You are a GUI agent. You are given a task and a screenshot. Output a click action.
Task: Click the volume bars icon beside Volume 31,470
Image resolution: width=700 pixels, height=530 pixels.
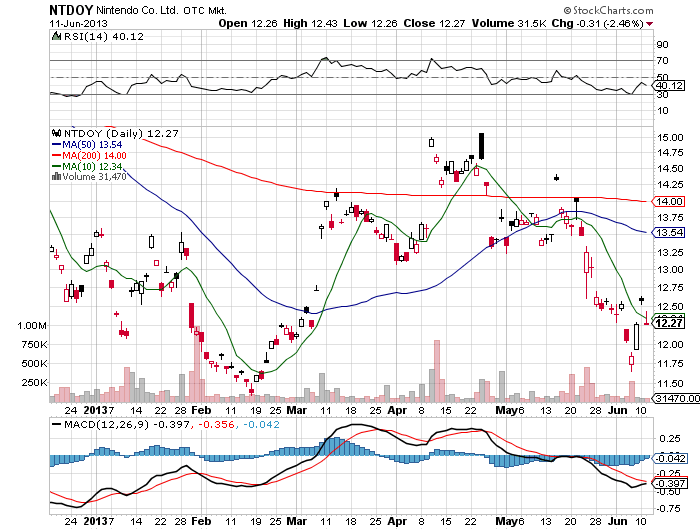pyautogui.click(x=56, y=177)
